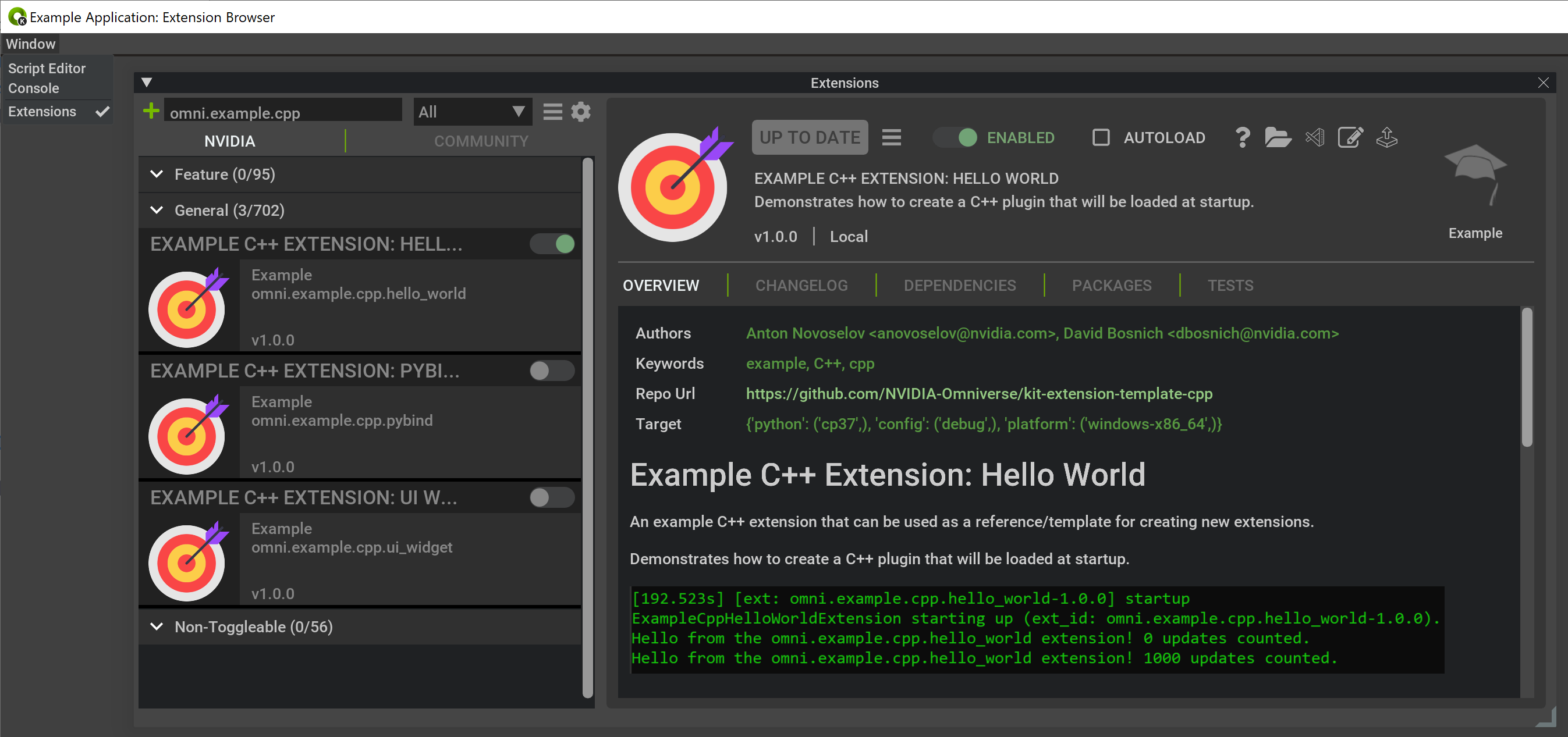Open the DEPENDENCIES tab
This screenshot has width=1568, height=737.
coord(959,285)
